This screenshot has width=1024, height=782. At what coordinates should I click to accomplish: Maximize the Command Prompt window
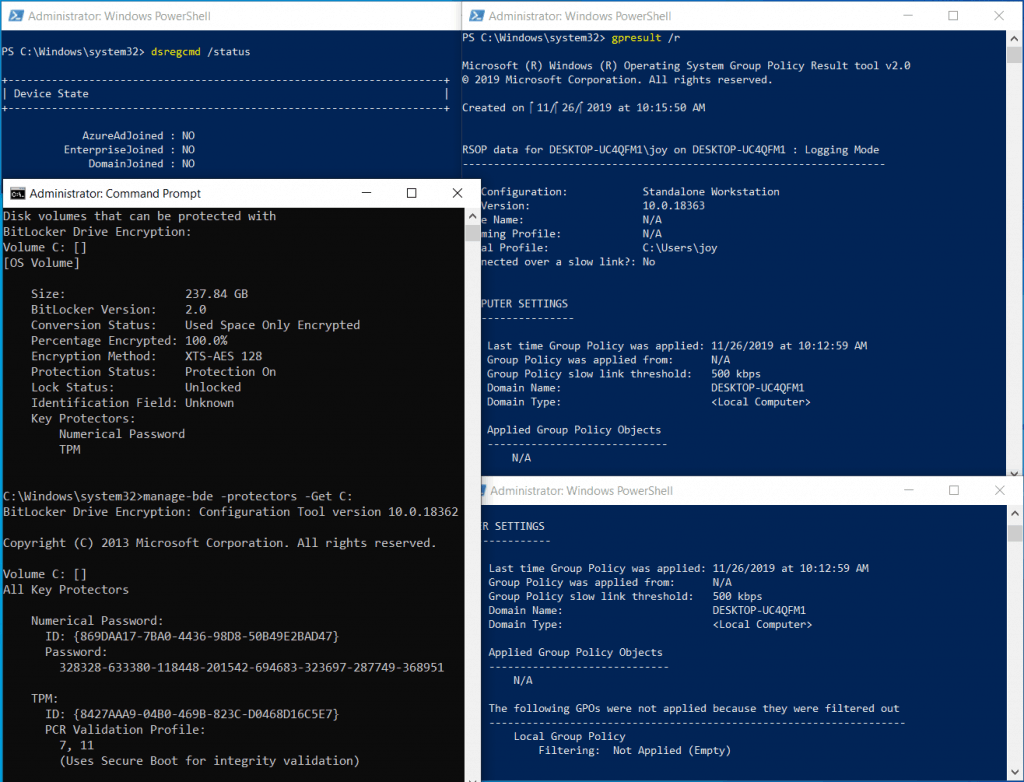point(411,193)
